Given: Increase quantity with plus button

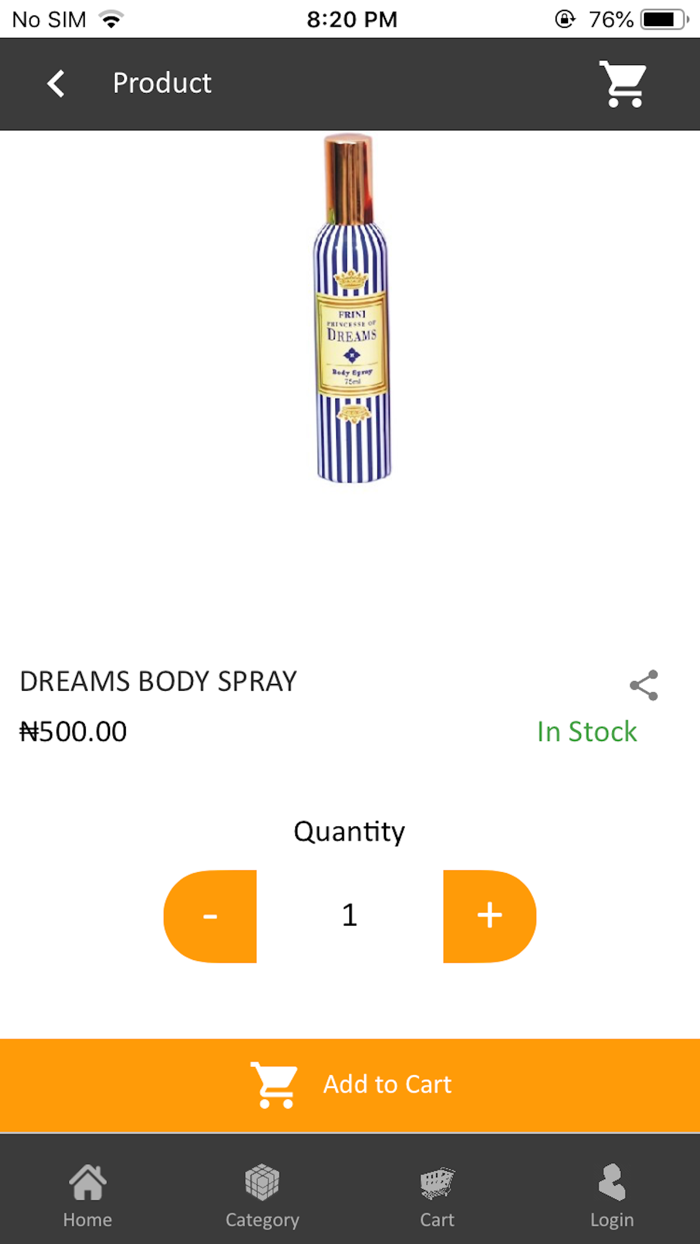Looking at the screenshot, I should coord(489,916).
